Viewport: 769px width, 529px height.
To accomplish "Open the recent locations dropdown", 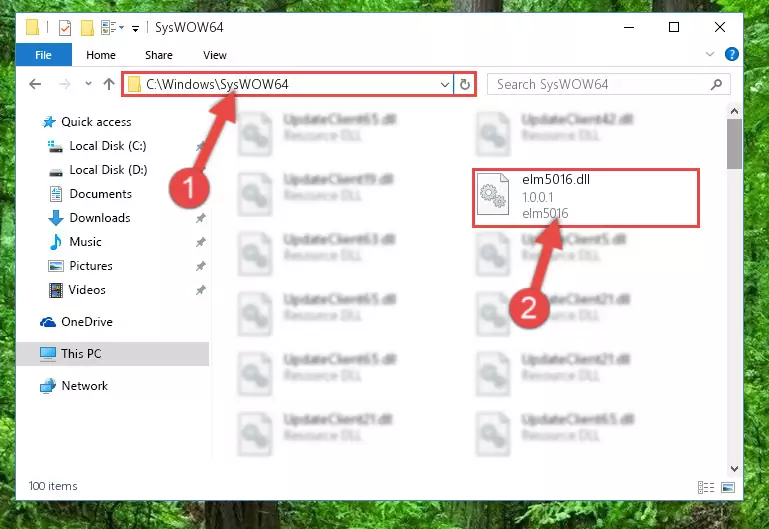I will point(88,84).
